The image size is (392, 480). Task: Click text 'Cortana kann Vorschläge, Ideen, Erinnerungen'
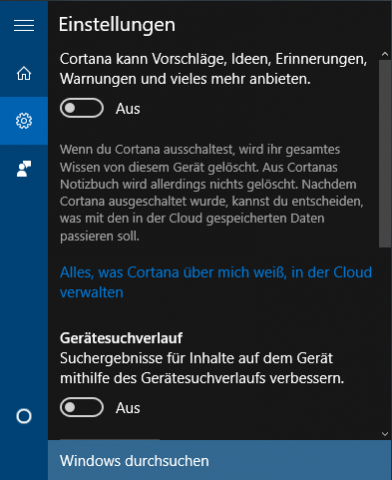click(x=213, y=59)
